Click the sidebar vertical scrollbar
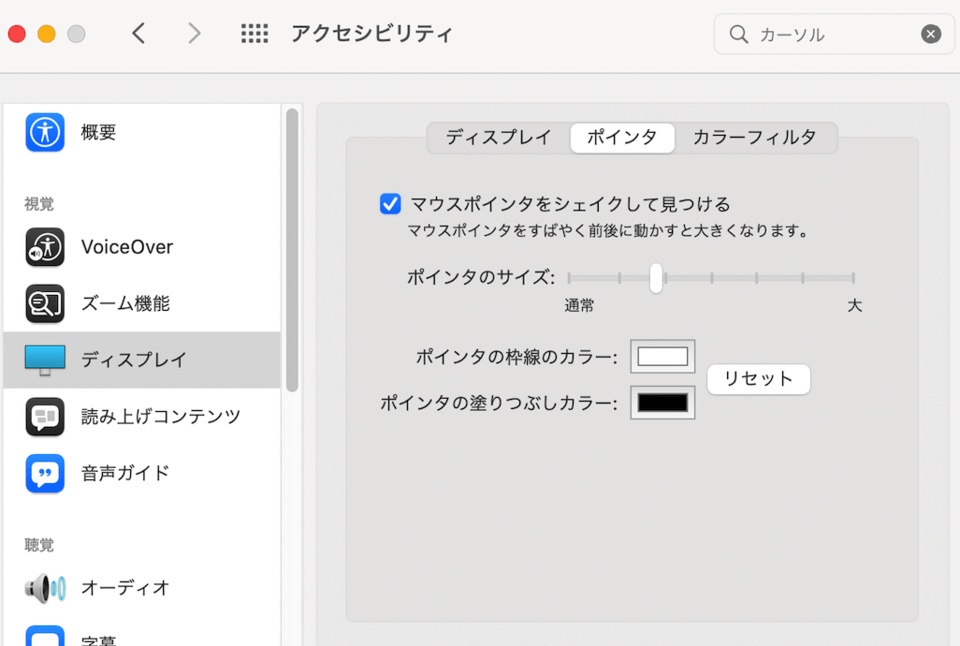 292,250
